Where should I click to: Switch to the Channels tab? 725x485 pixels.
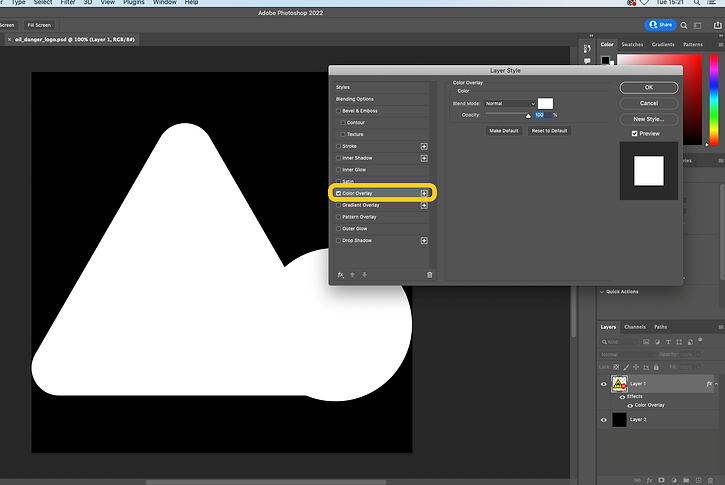click(x=635, y=327)
